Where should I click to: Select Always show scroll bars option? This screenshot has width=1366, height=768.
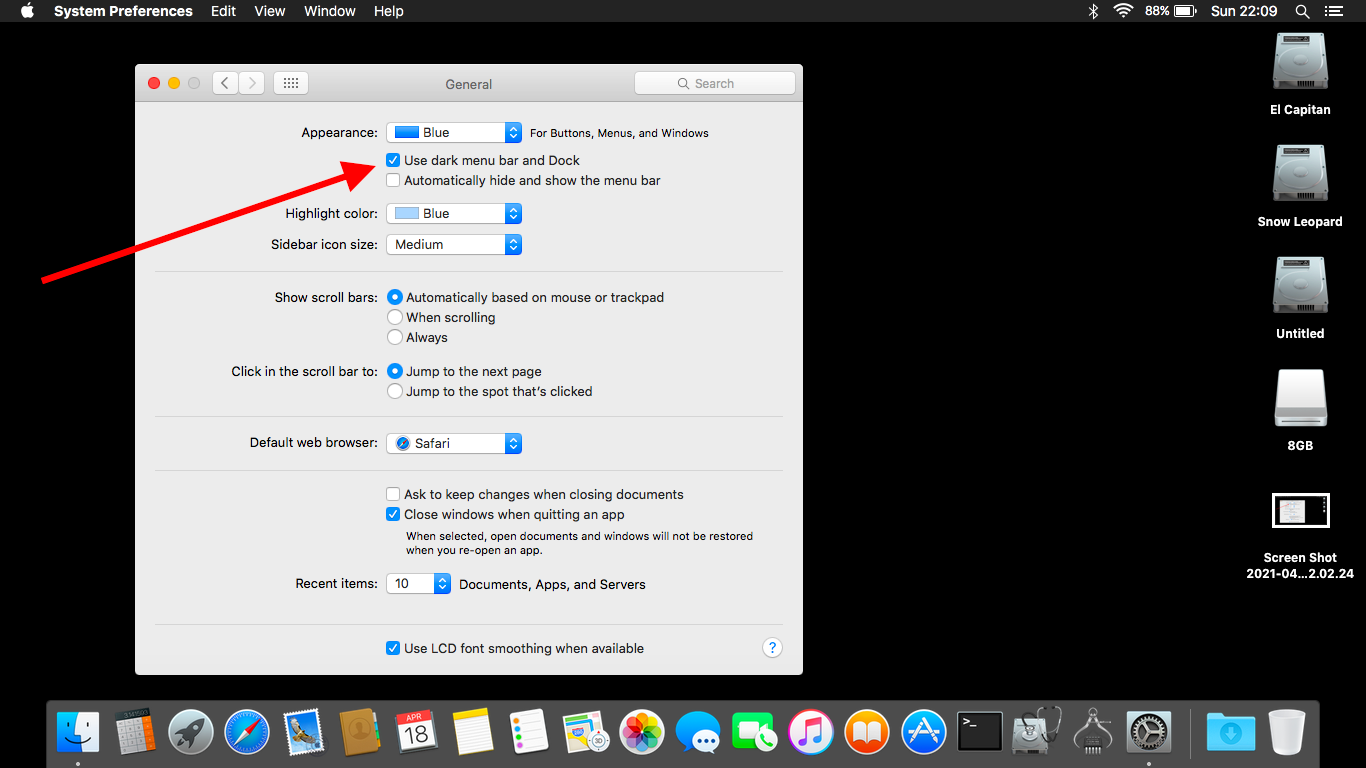pos(395,337)
